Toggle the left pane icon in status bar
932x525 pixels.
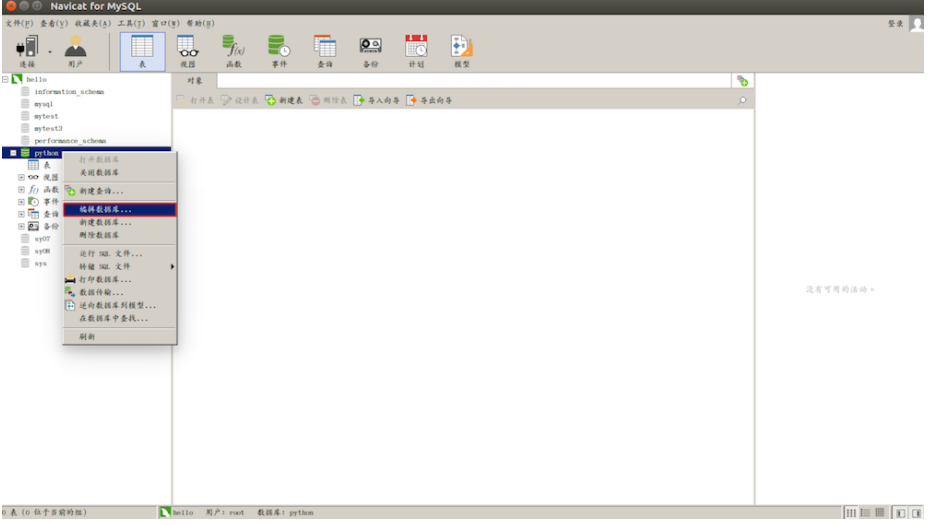900,513
